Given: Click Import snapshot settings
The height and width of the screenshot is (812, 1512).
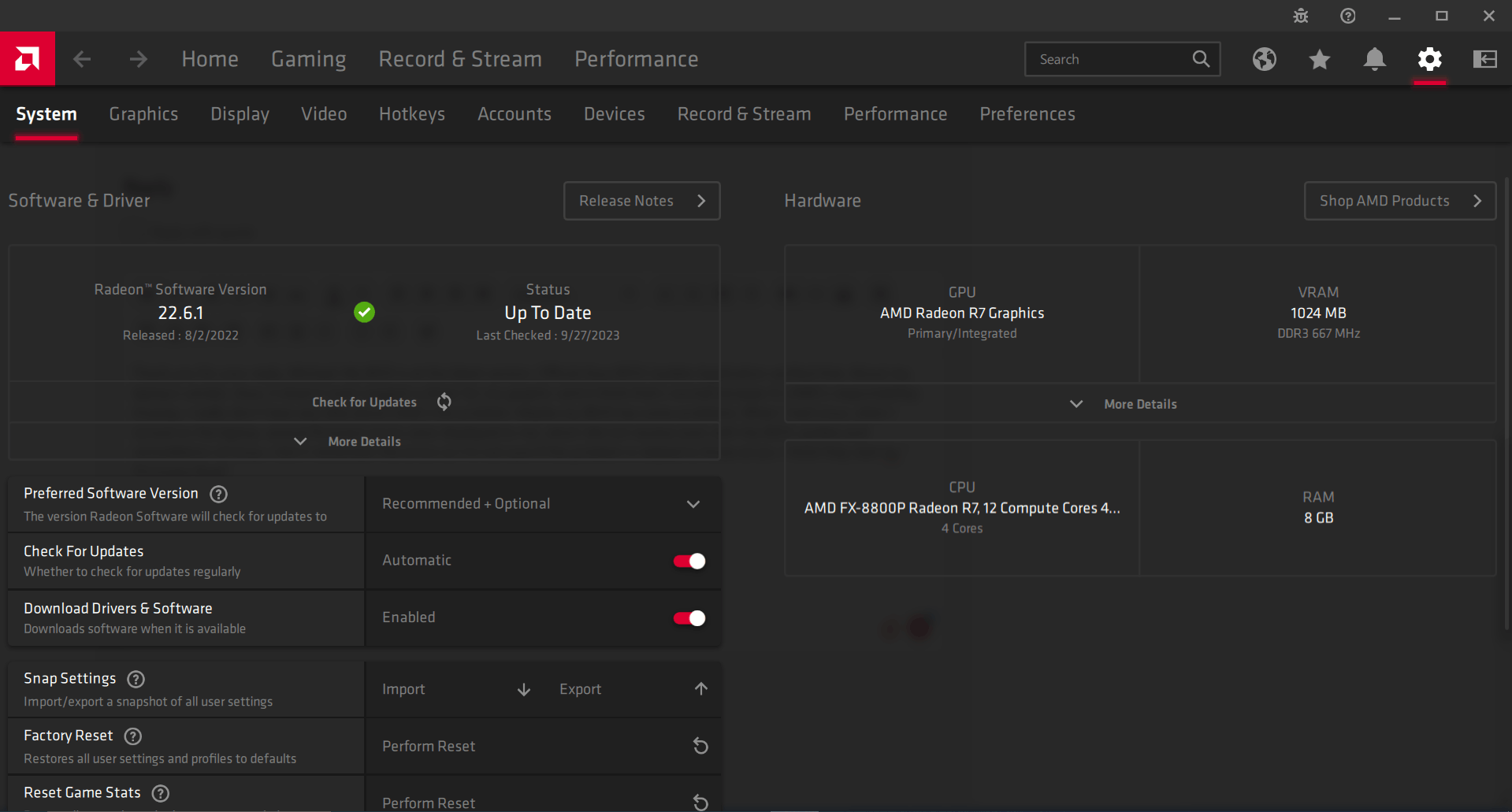Looking at the screenshot, I should [x=403, y=689].
